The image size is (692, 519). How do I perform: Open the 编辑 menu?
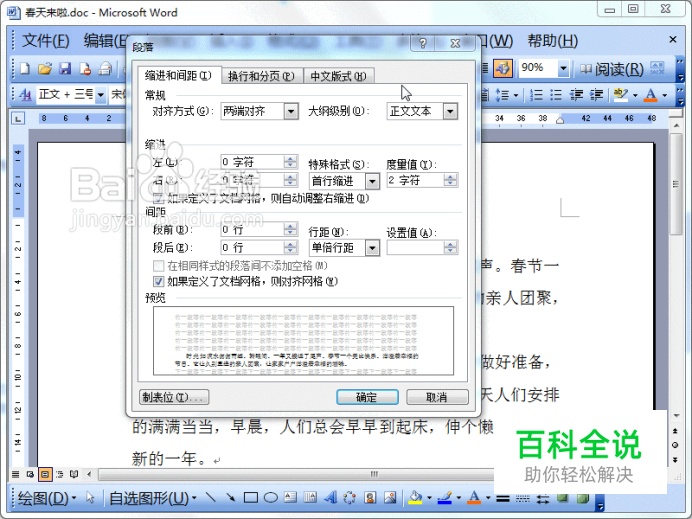click(105, 41)
